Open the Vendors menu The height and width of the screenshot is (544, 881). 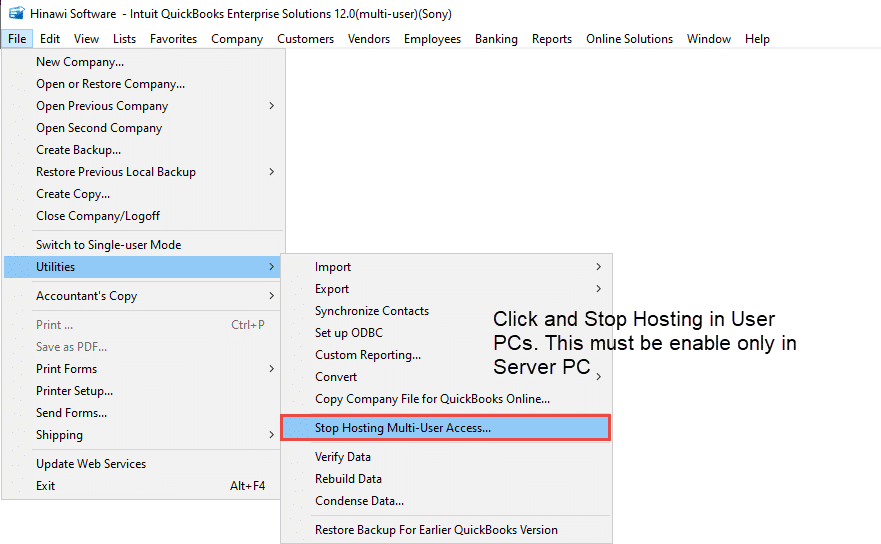point(369,39)
